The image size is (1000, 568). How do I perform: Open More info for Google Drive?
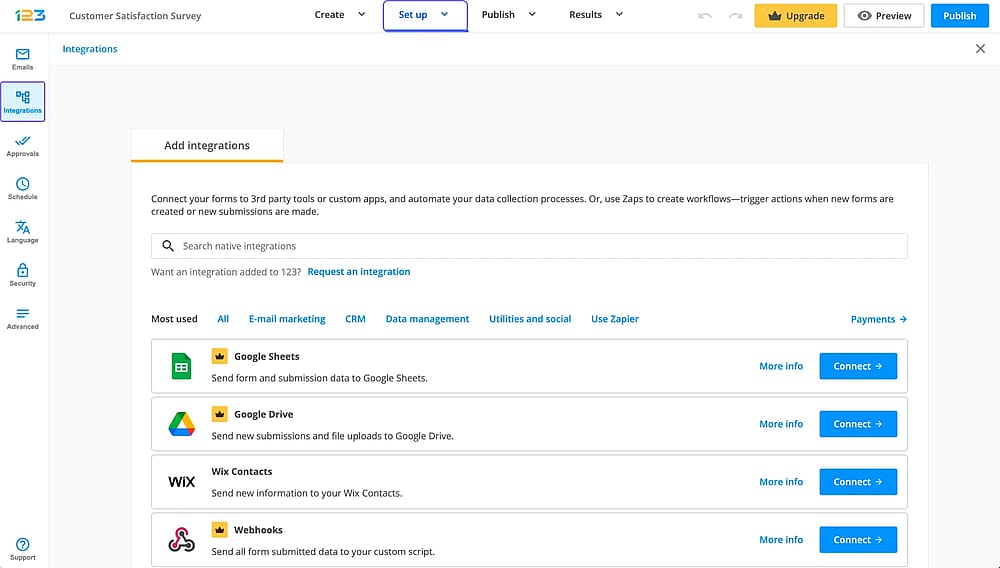(781, 424)
